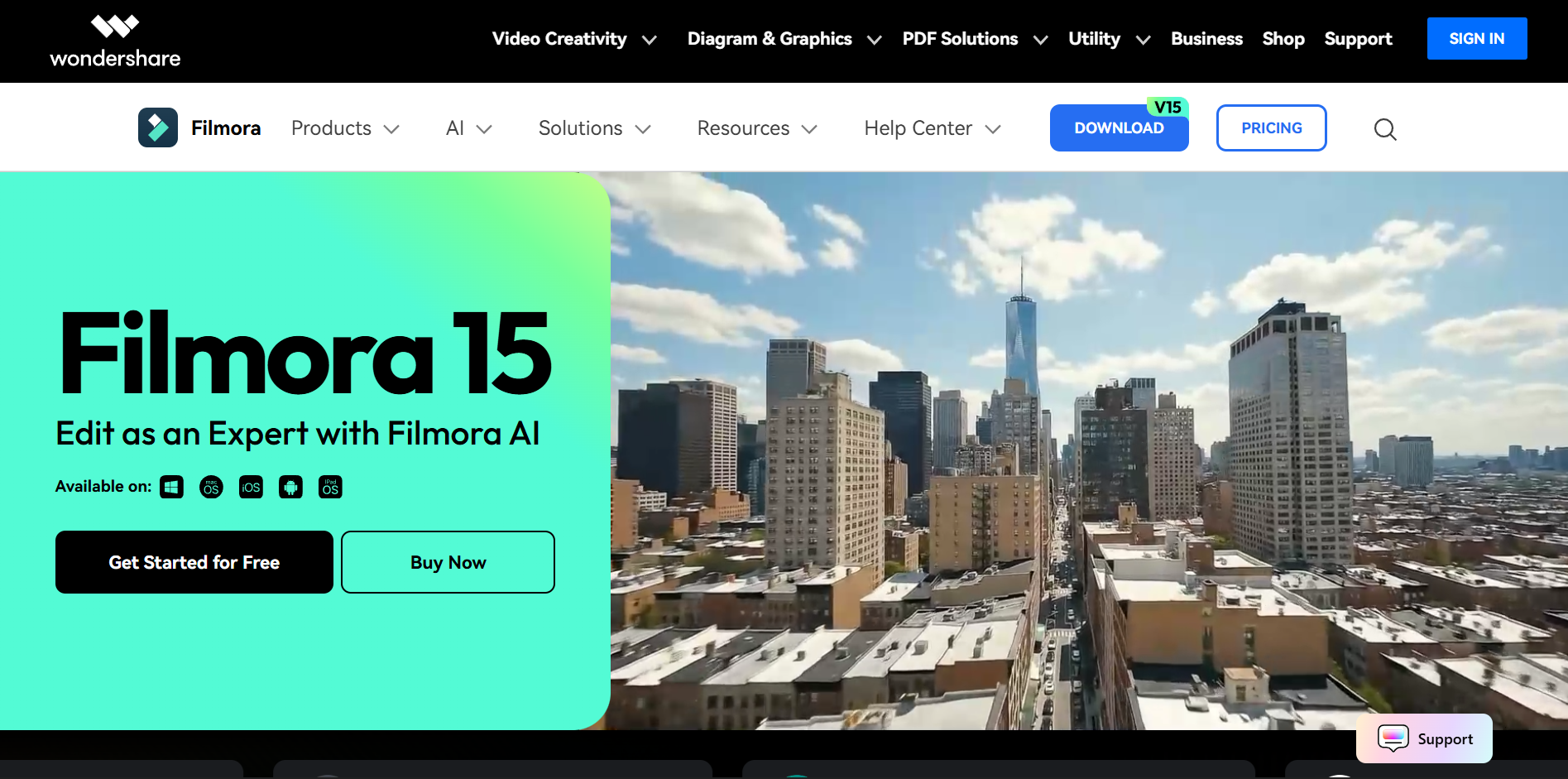Open the Utility dropdown menu
Screen dimensions: 1568x779
point(1108,39)
